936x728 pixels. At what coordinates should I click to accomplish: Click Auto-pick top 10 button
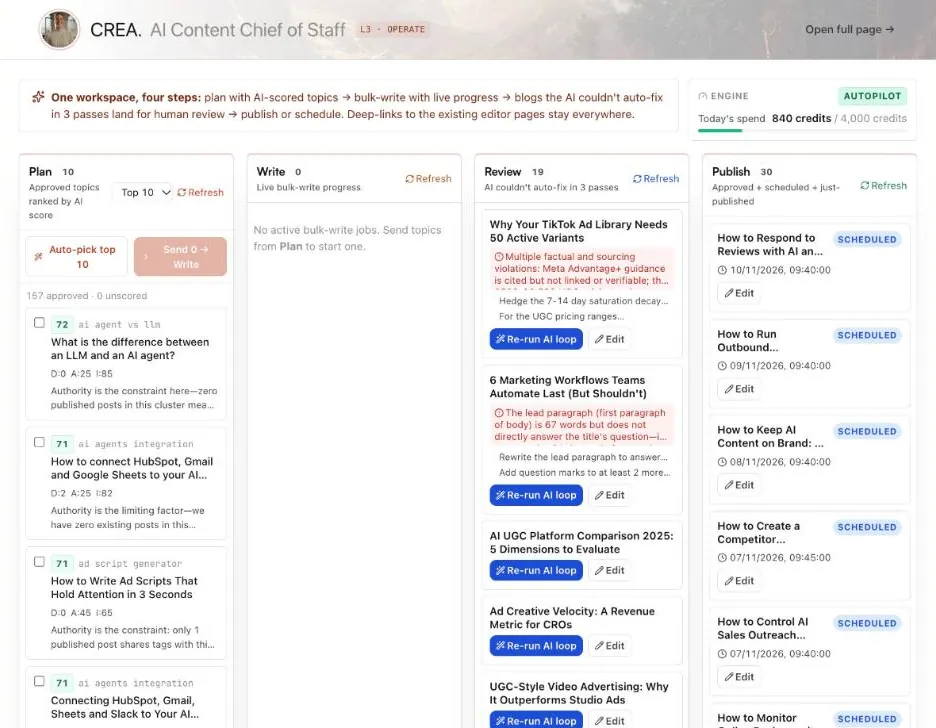(76, 257)
